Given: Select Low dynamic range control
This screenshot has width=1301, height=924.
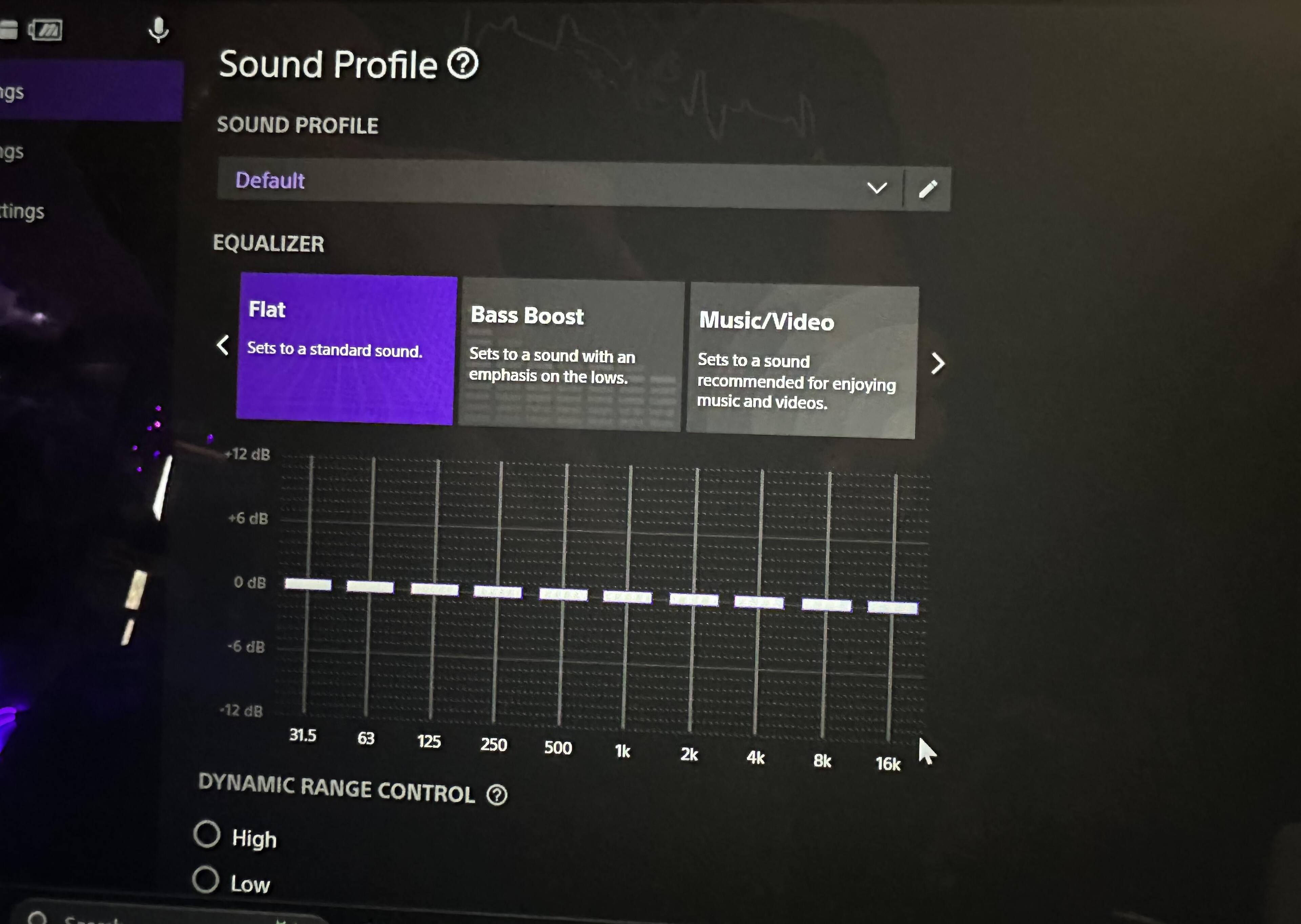Looking at the screenshot, I should (x=205, y=880).
